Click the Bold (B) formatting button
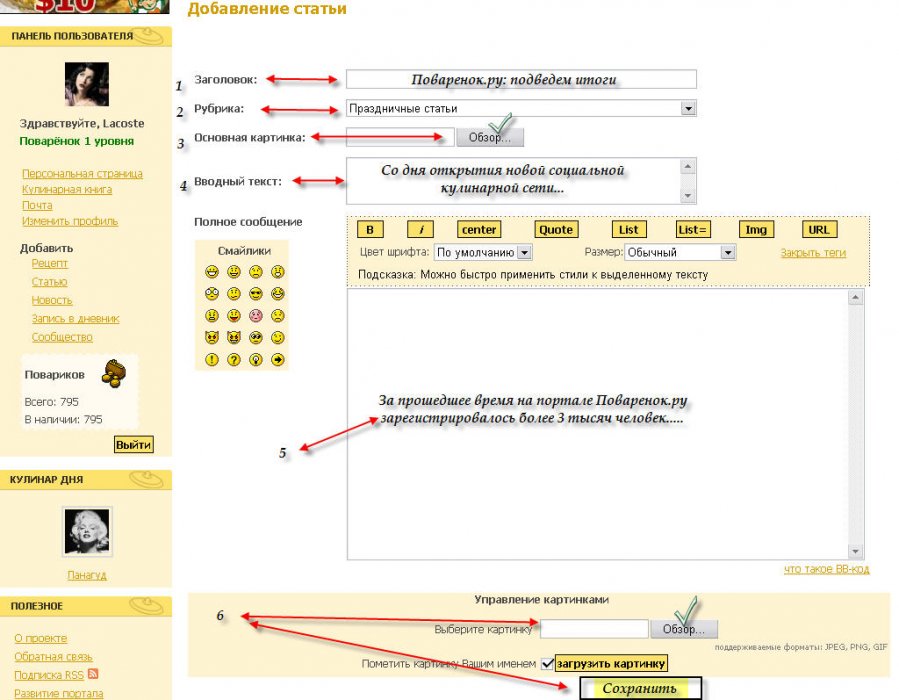This screenshot has width=899, height=700. pos(369,229)
